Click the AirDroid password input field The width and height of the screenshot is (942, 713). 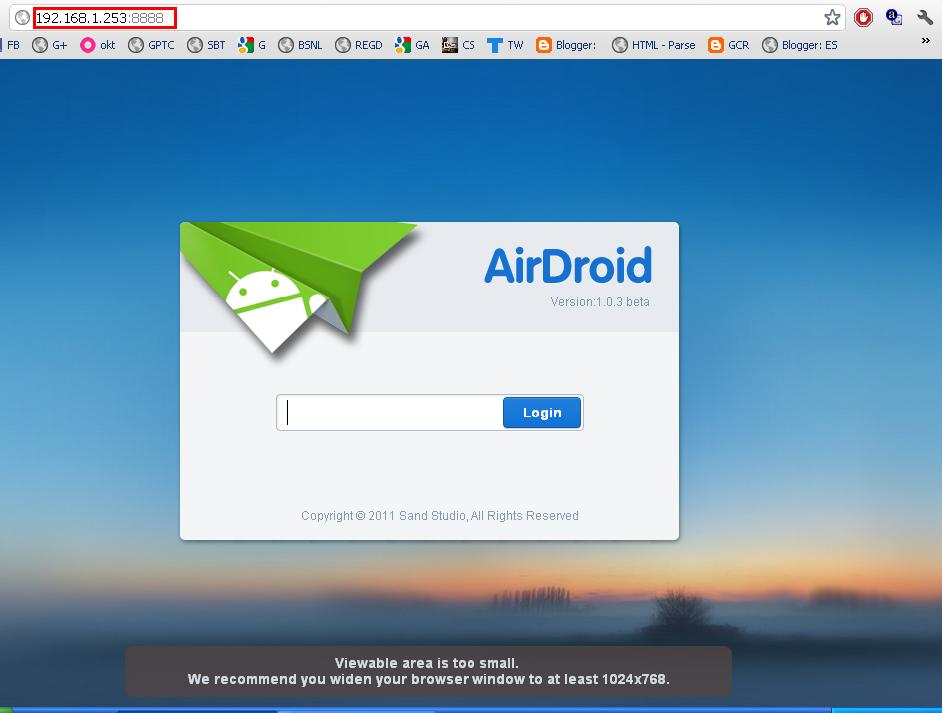pyautogui.click(x=390, y=413)
